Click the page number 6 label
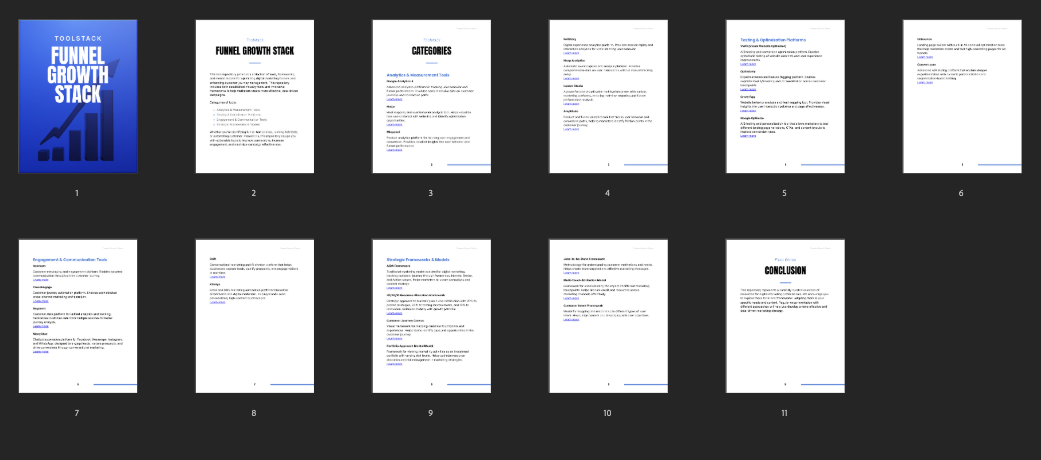The width and height of the screenshot is (1041, 460). (962, 193)
